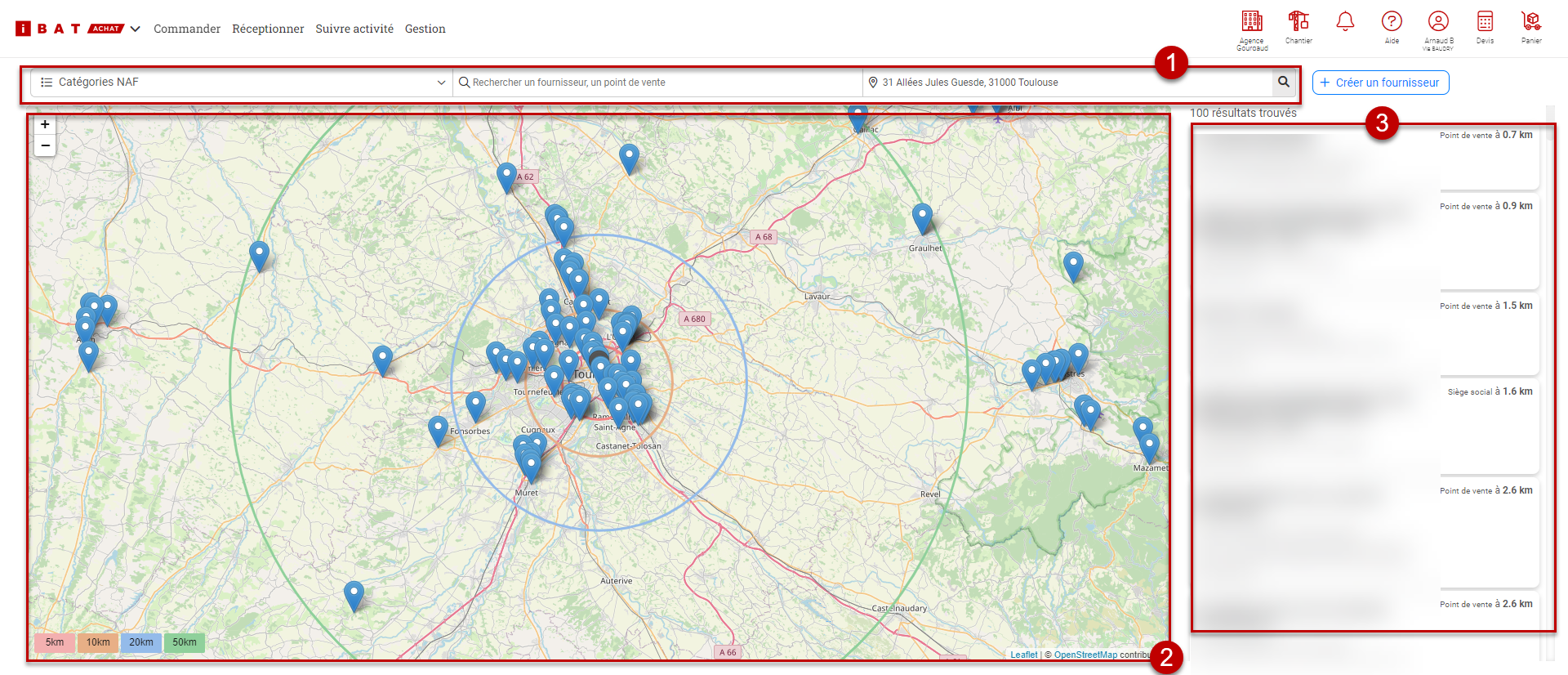Click the magnifier search button
Viewport: 1568px width, 675px height.
coord(1284,82)
